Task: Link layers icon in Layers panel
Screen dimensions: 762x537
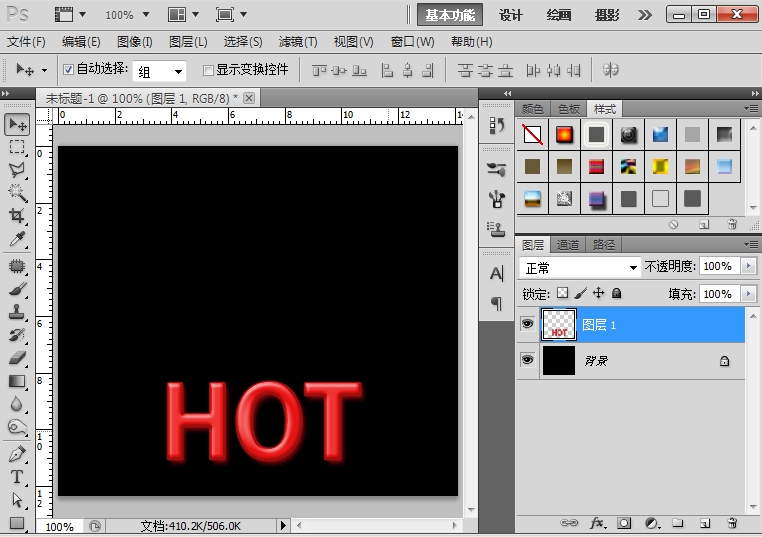Action: tap(569, 523)
